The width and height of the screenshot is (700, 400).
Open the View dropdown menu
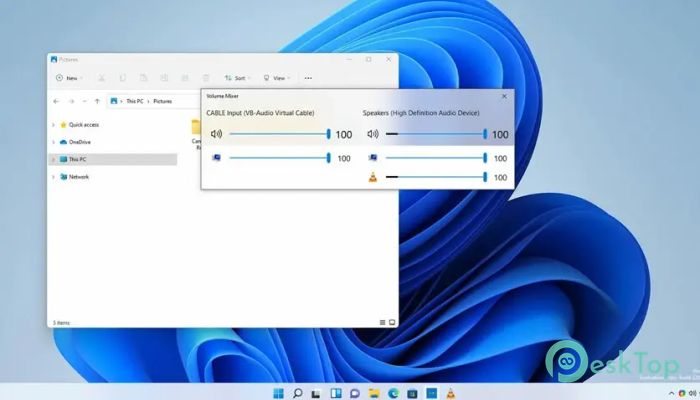click(277, 77)
